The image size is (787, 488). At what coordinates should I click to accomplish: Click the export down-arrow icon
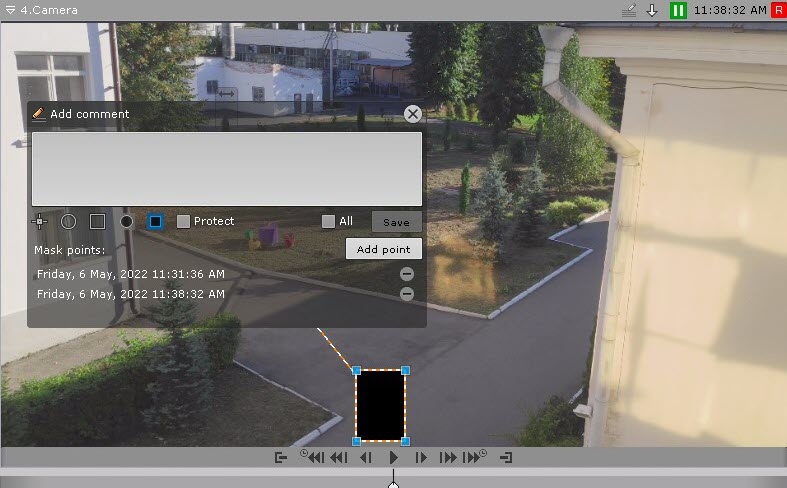652,10
